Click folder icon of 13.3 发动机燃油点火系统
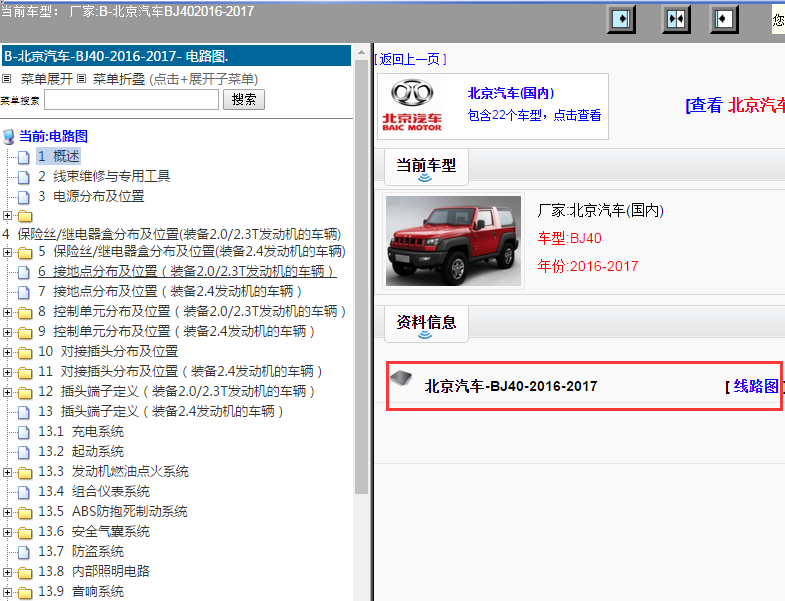 click(x=25, y=473)
